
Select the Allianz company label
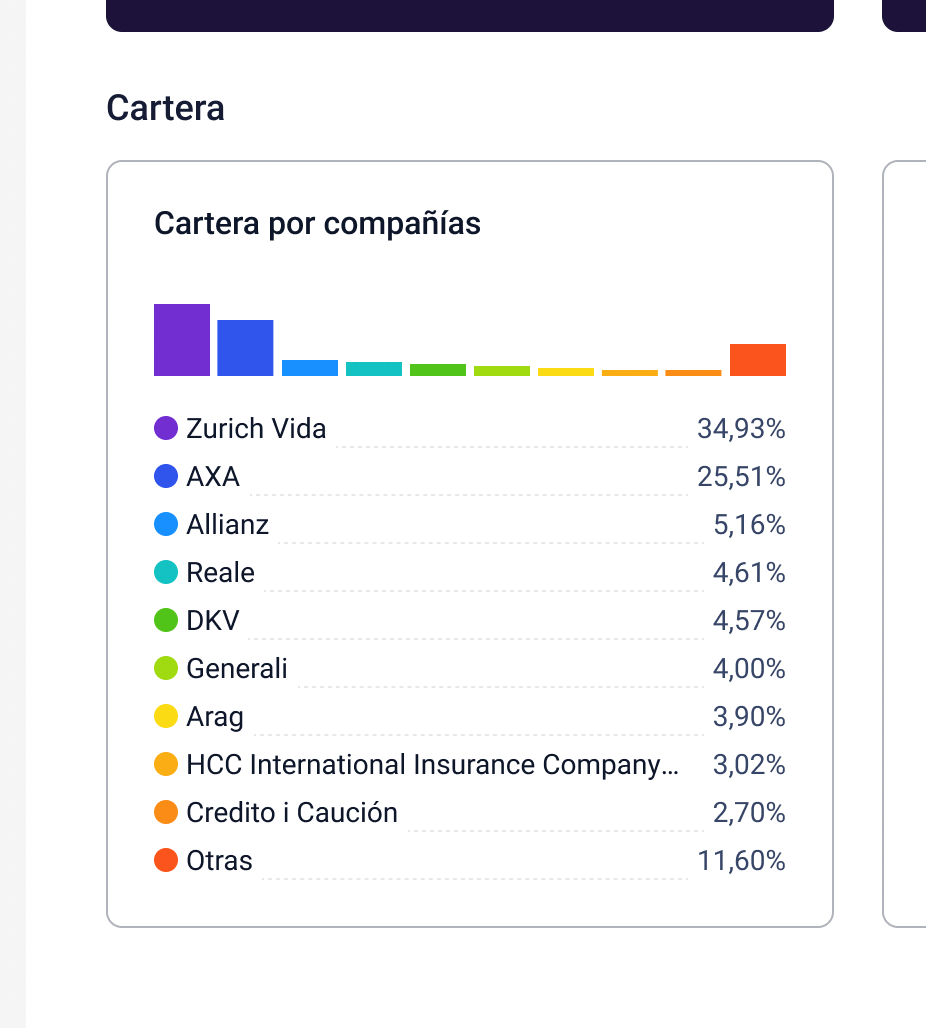(228, 525)
